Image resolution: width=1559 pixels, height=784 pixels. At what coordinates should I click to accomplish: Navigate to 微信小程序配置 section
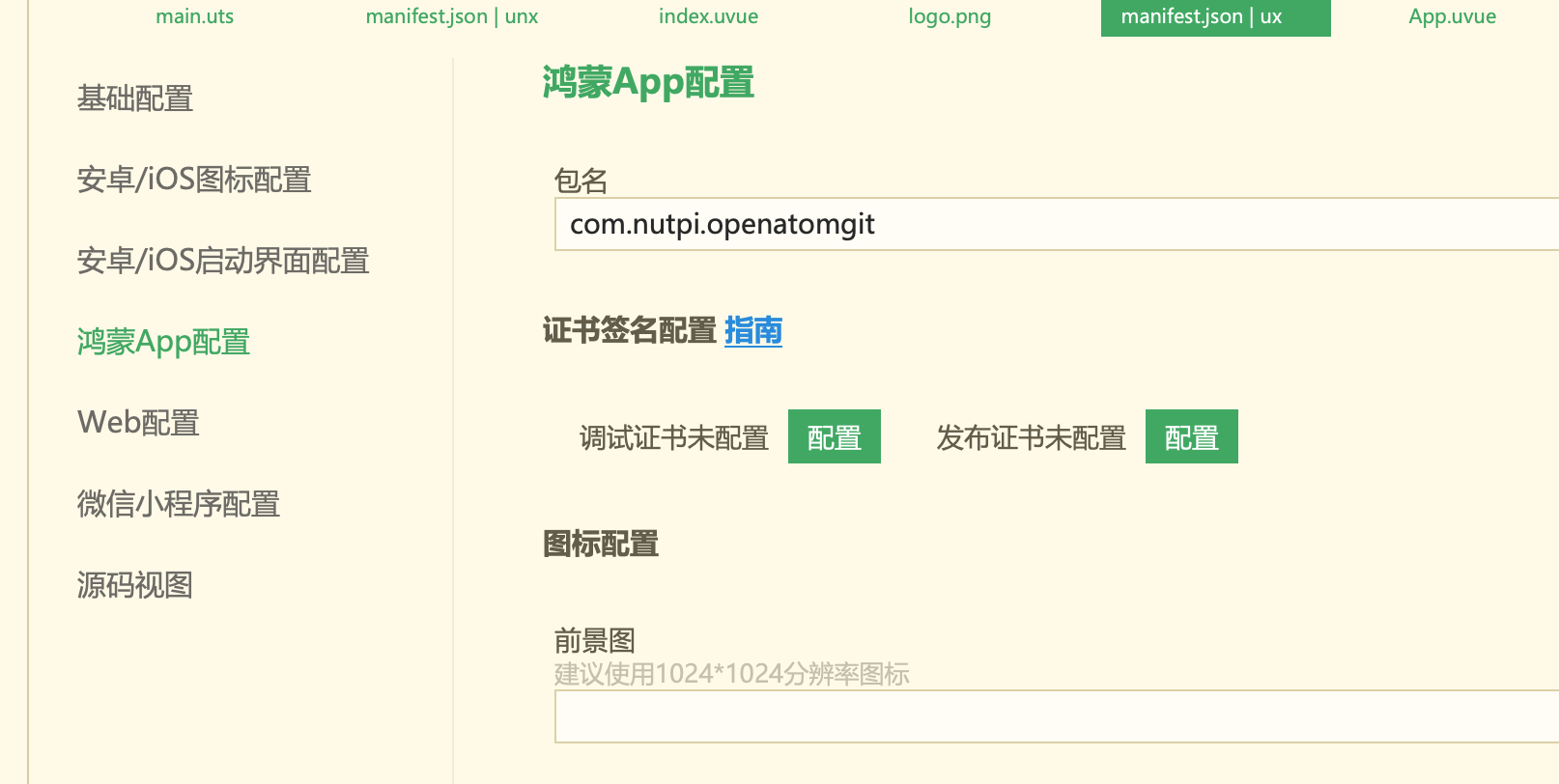pyautogui.click(x=179, y=504)
